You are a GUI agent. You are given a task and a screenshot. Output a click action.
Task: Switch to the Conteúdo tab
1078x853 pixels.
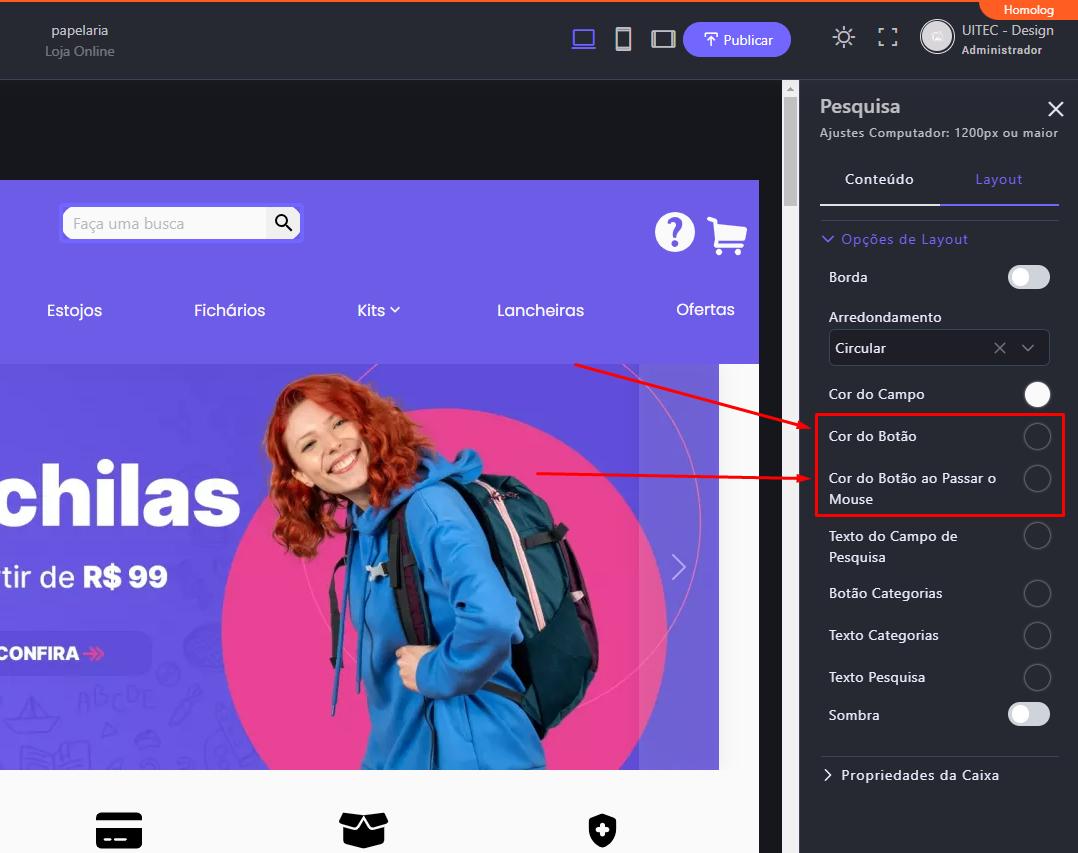pos(879,179)
